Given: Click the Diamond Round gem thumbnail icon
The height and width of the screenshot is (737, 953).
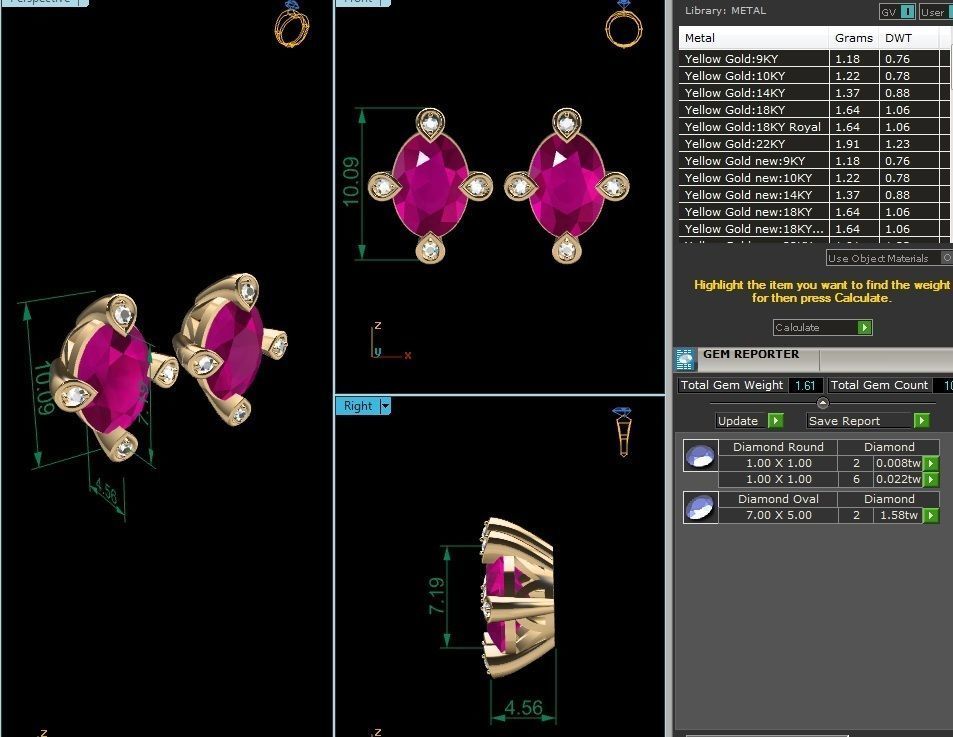Looking at the screenshot, I should click(701, 456).
